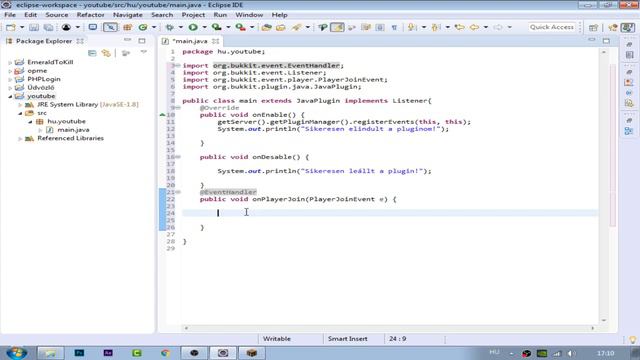This screenshot has width=640, height=360.
Task: Open the Refactor menu
Action: [91, 15]
